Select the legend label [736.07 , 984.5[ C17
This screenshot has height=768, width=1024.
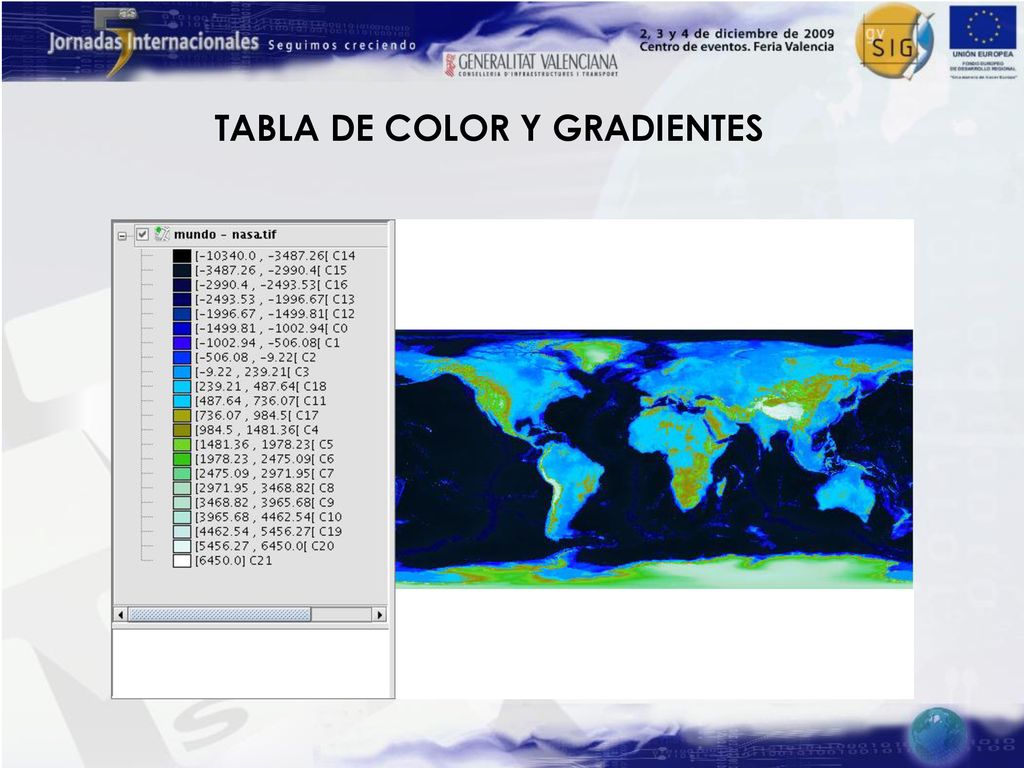257,415
